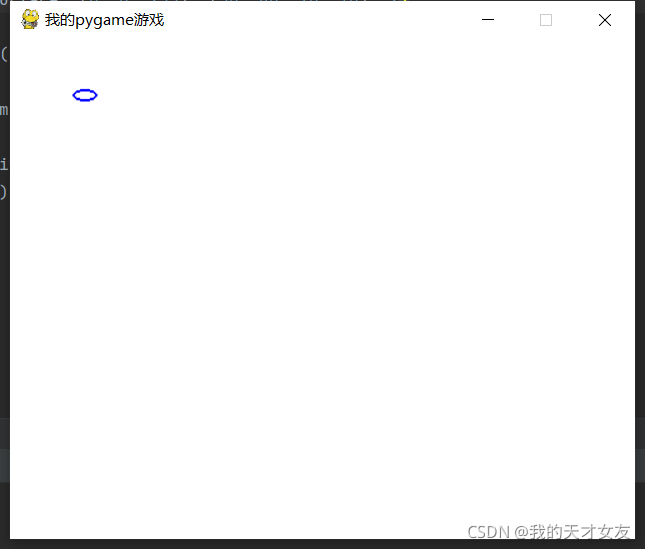
Task: Click the CSDN watermark text
Action: coord(491,531)
